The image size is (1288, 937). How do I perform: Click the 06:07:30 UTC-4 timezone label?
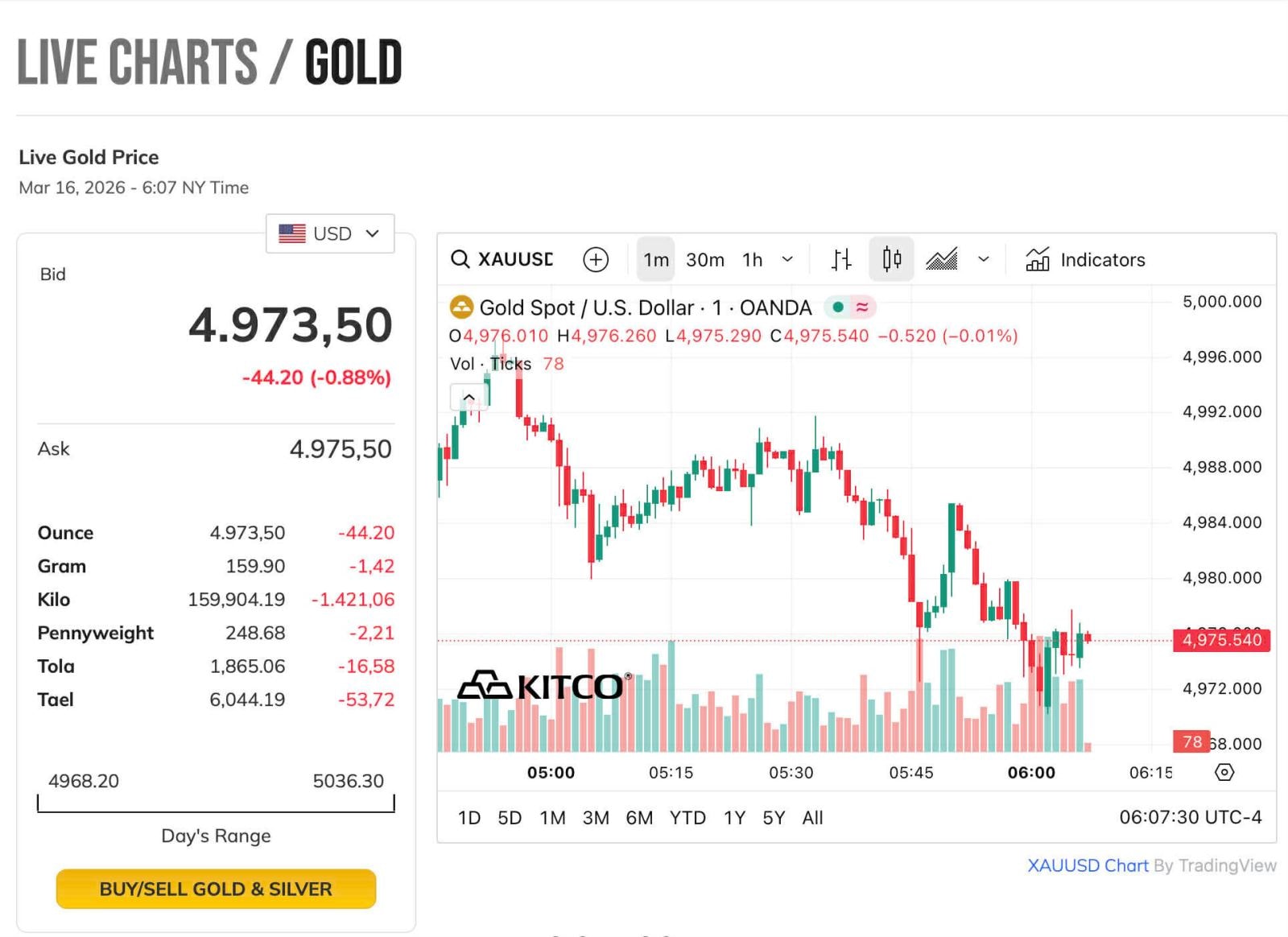point(1190,818)
